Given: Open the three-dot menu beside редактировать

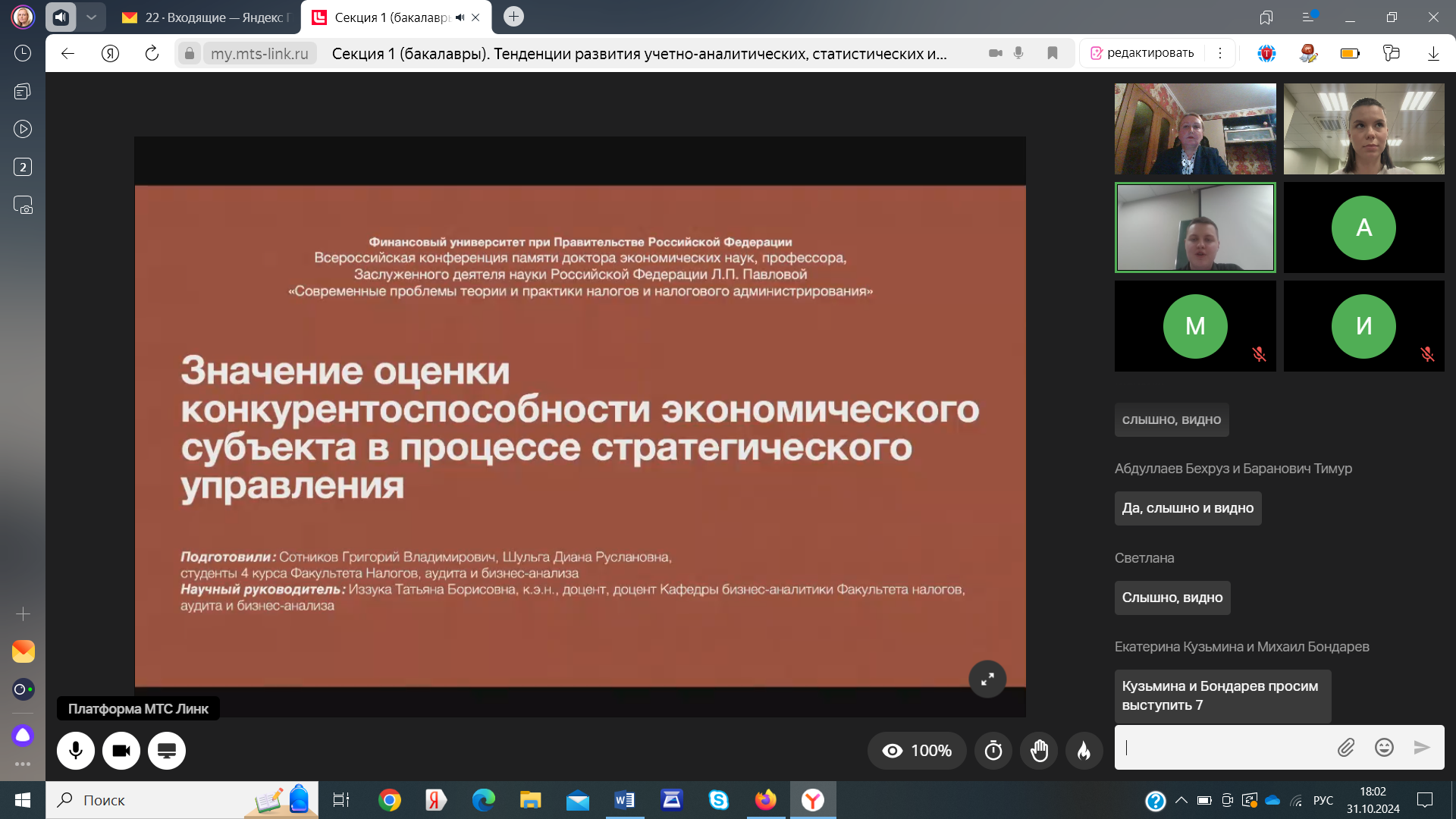Looking at the screenshot, I should tap(1220, 53).
